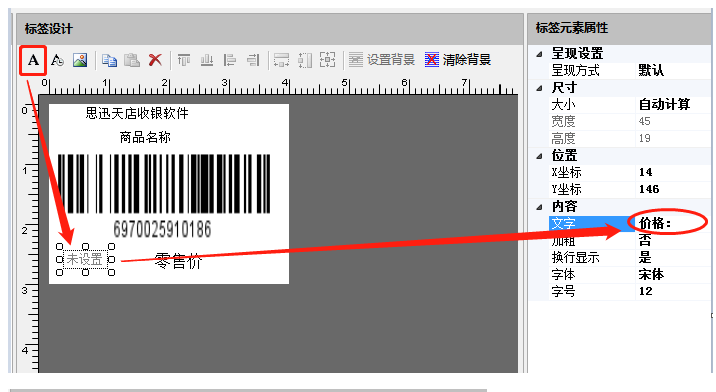This screenshot has height=392, width=716.
Task: Collapse the 尺寸 property group
Action: (x=539, y=88)
